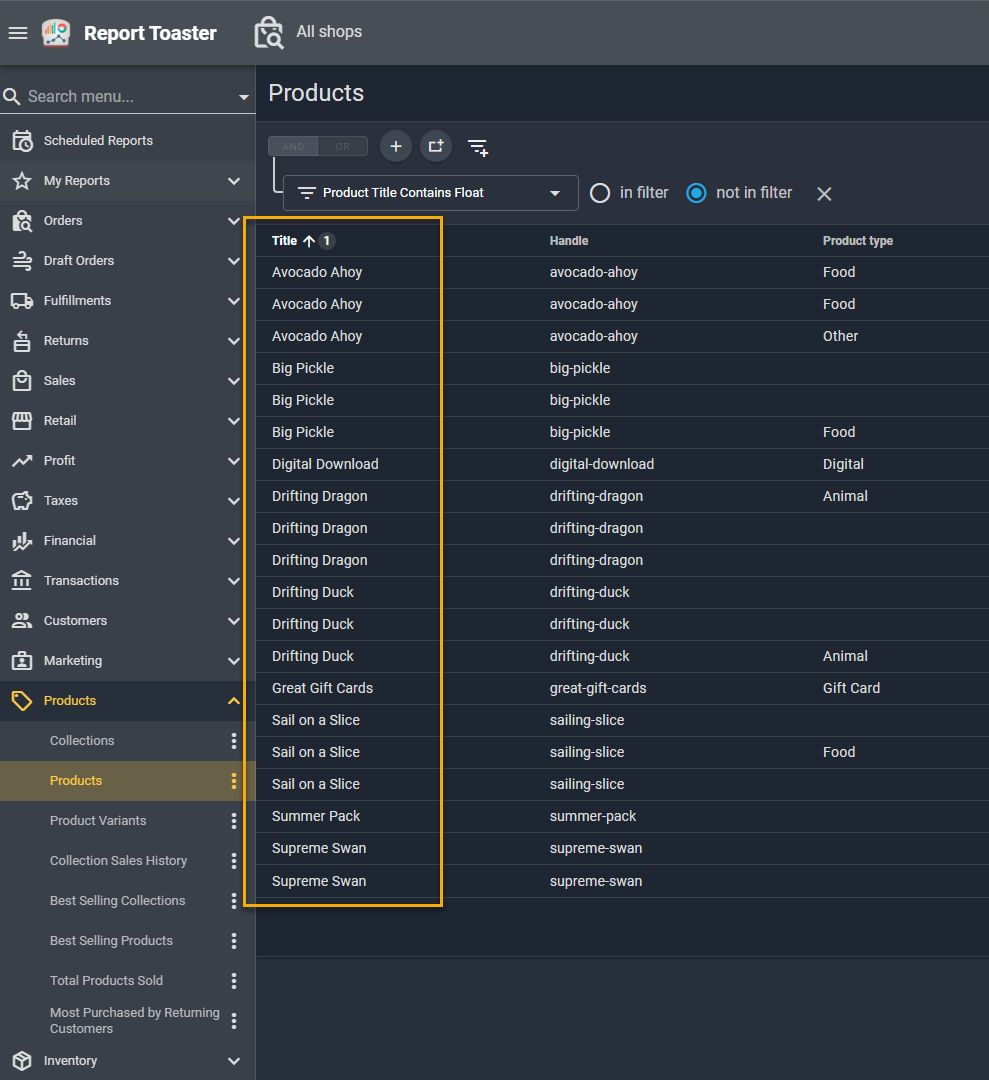Open the Best Selling Products report

pyautogui.click(x=111, y=941)
